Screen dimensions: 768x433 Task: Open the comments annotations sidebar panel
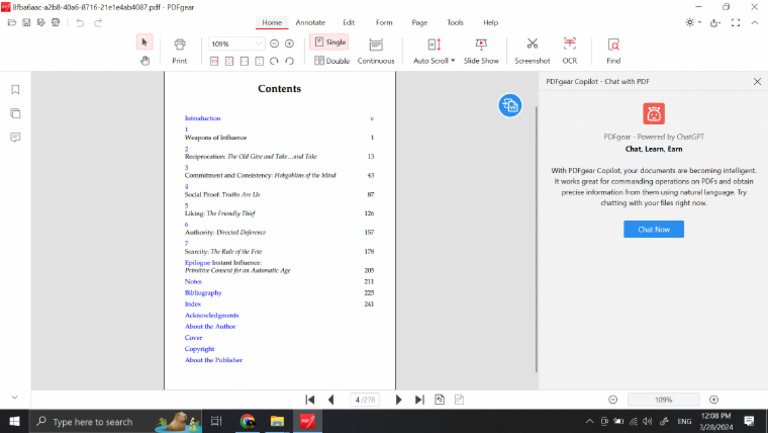click(15, 137)
